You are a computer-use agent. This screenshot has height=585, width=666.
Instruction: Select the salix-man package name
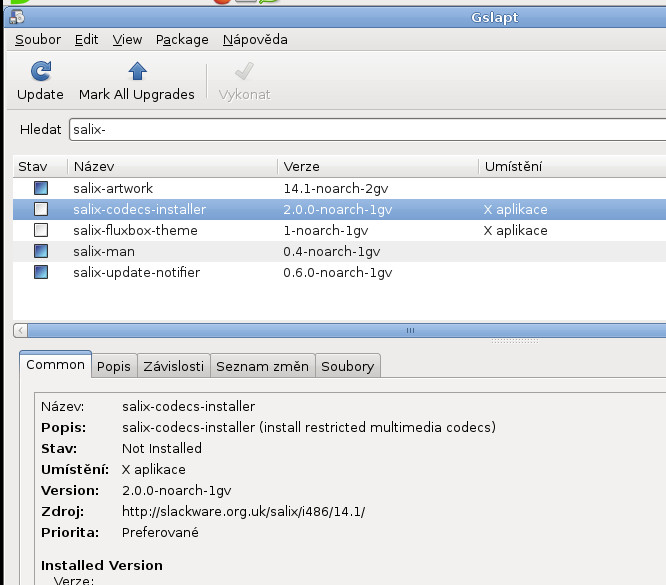104,252
